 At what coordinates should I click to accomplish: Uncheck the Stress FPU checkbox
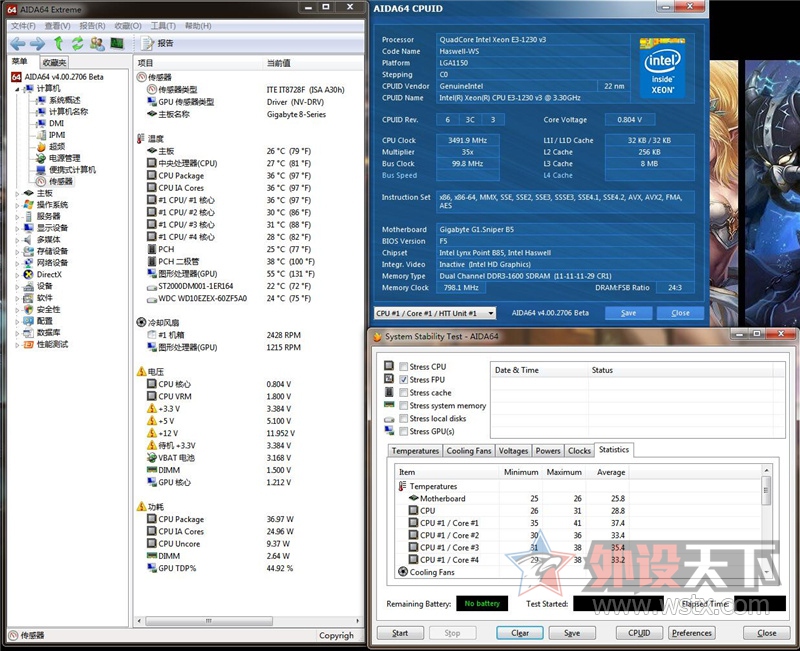[x=404, y=380]
